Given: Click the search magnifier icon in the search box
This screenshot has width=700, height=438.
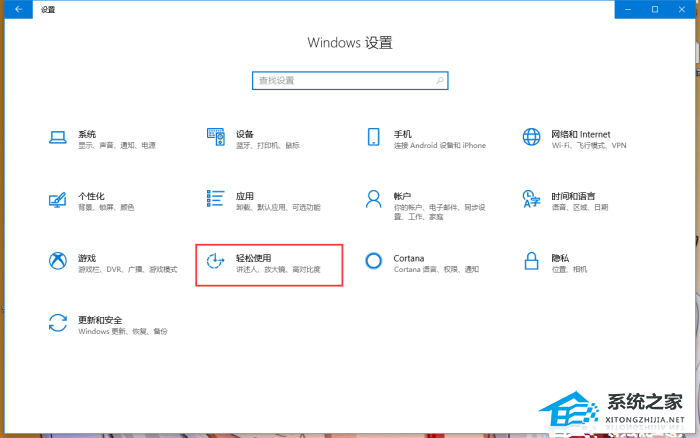Looking at the screenshot, I should click(440, 80).
